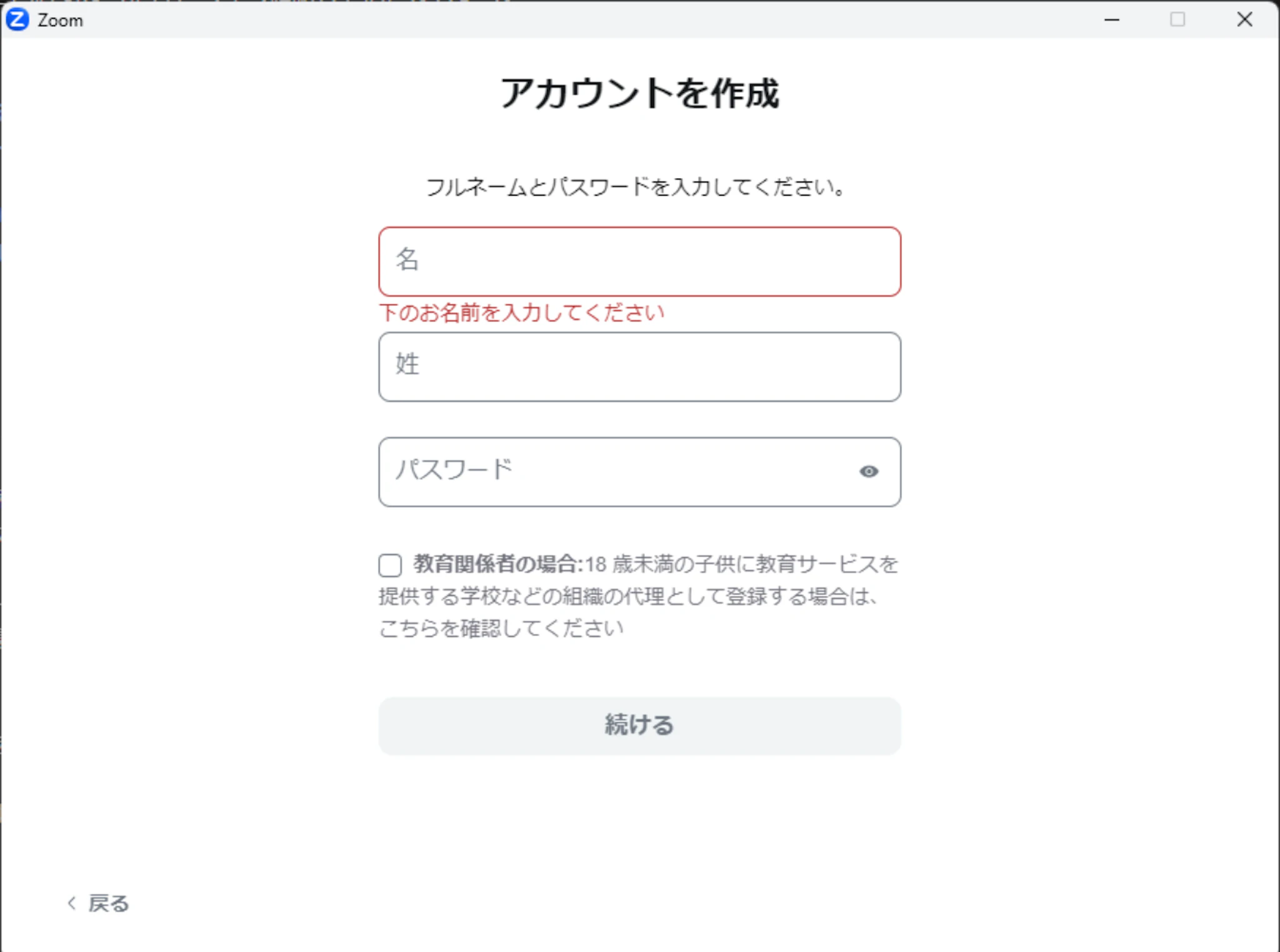Click empty area of the title bar
The height and width of the screenshot is (952, 1280).
coord(562,20)
